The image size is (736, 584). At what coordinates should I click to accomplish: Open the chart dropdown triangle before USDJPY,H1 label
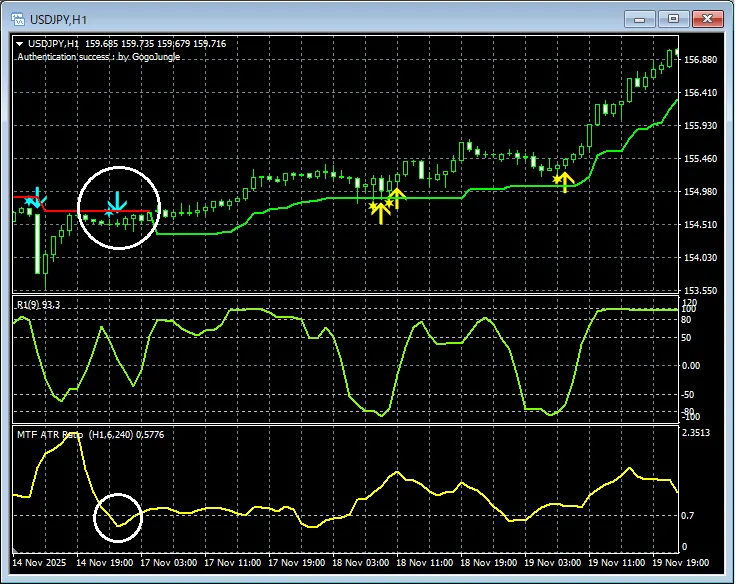click(x=20, y=44)
